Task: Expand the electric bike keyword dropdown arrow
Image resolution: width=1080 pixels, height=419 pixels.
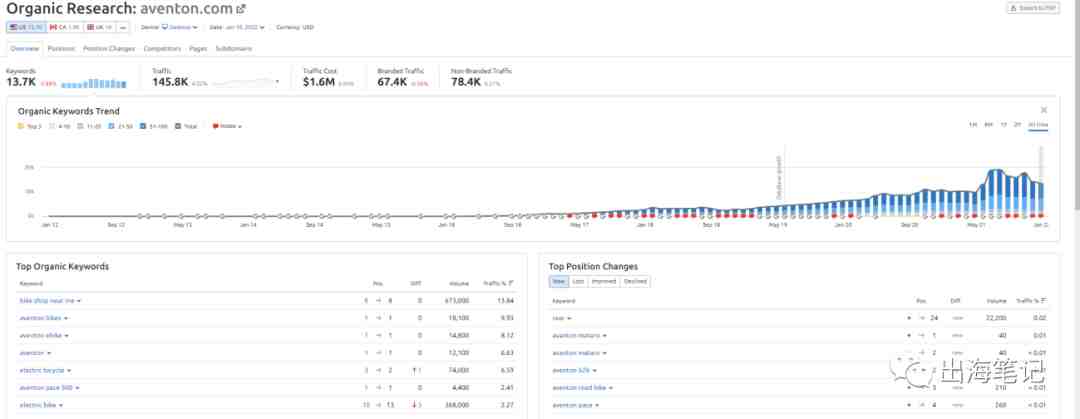Action: click(61, 405)
